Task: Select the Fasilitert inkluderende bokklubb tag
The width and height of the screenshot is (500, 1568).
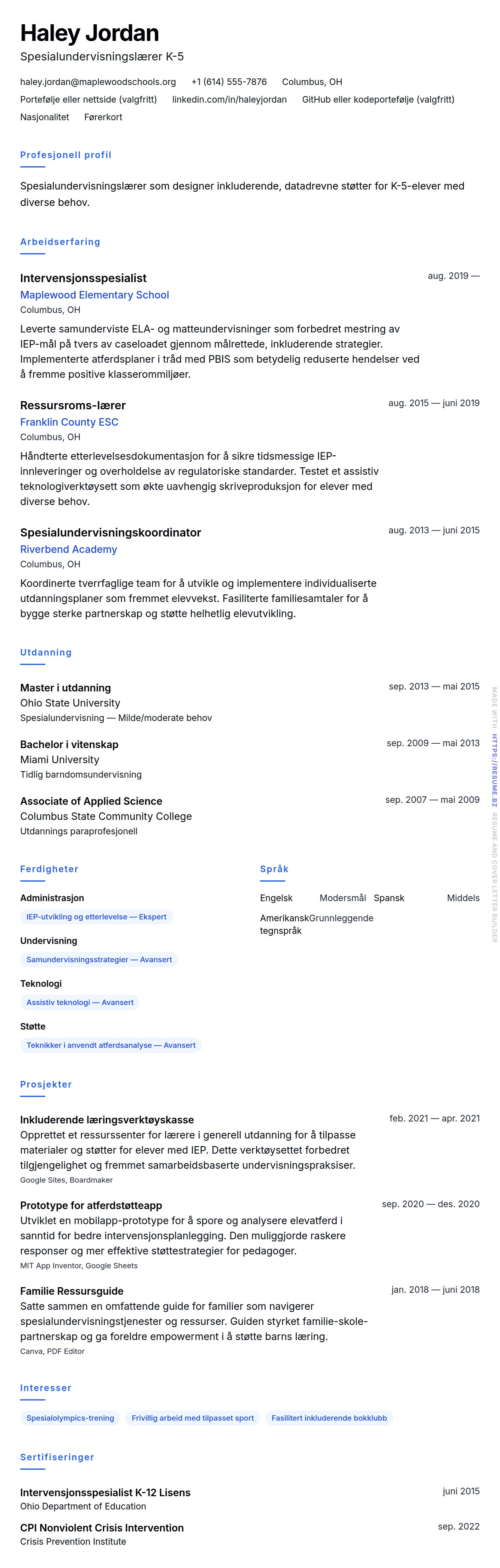Action: (329, 1418)
